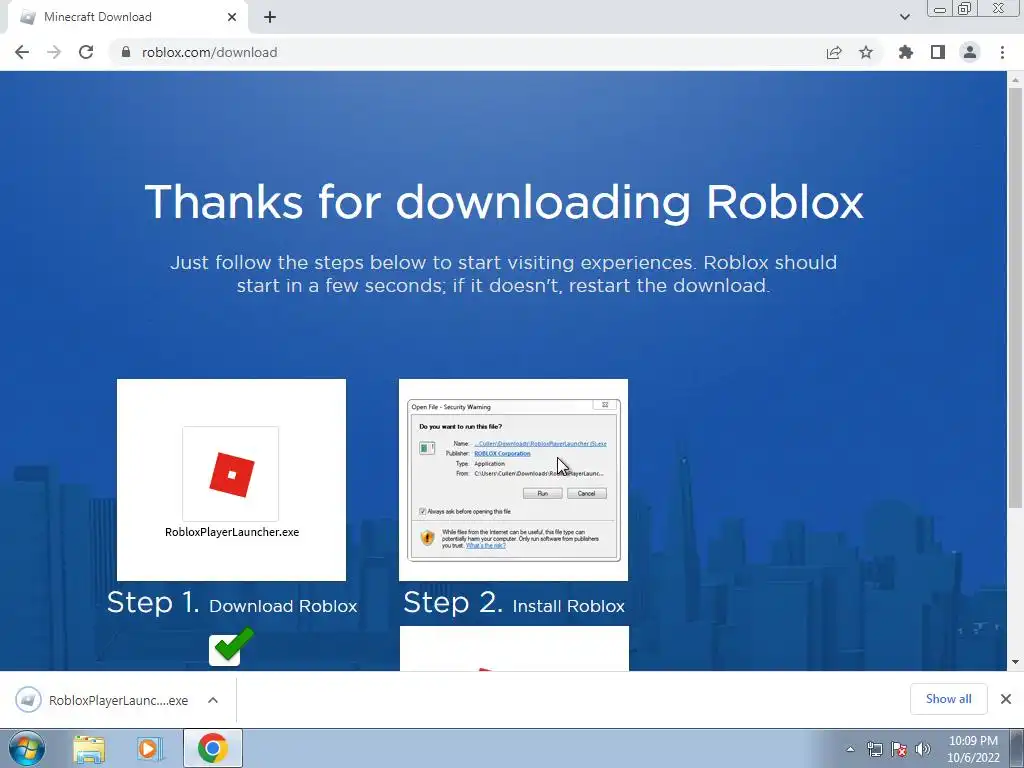Click the 'Step 2. Install Roblox' label
This screenshot has height=768, width=1024.
coord(514,603)
